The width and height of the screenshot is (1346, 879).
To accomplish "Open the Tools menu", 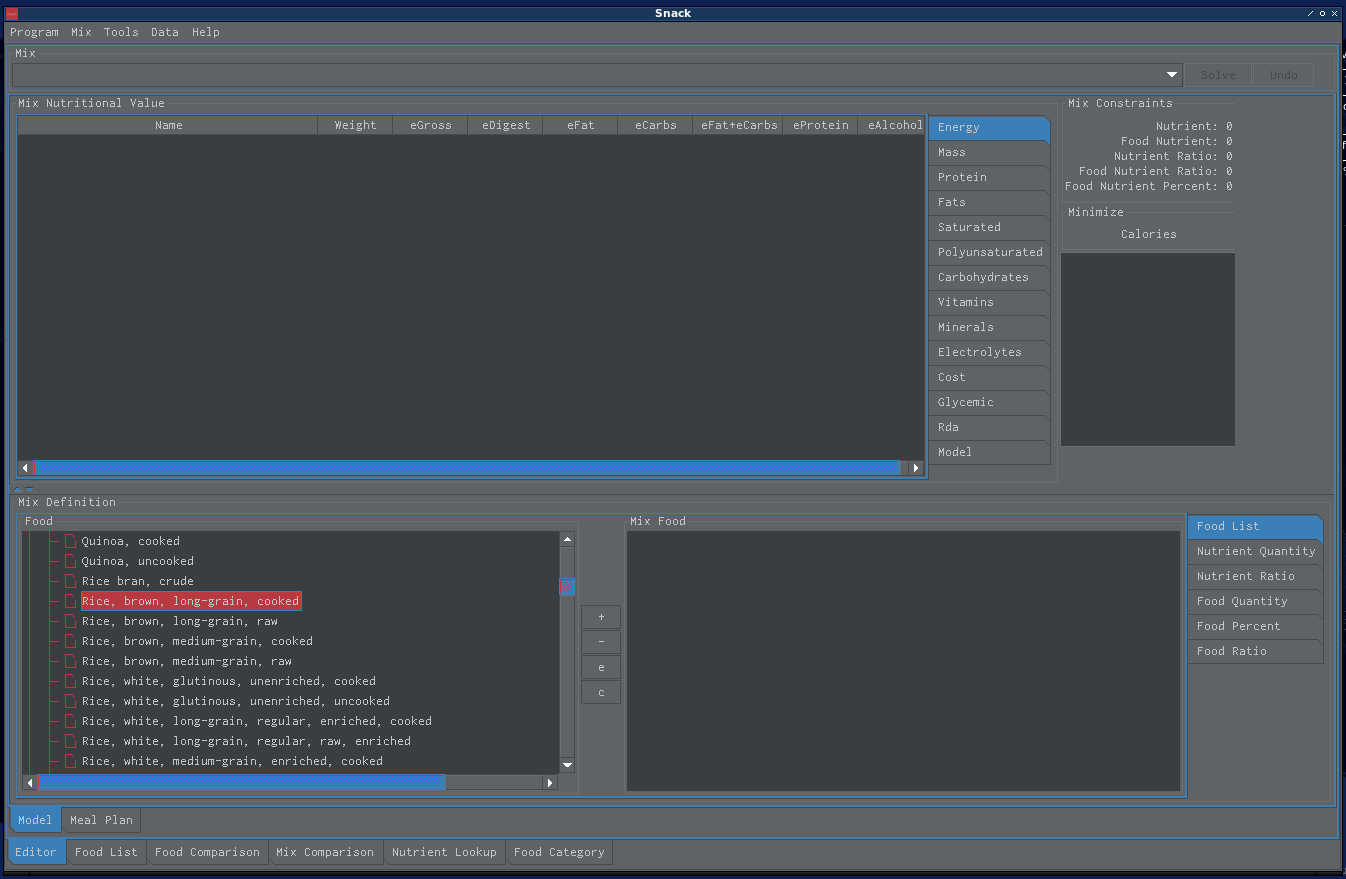I will tap(121, 32).
